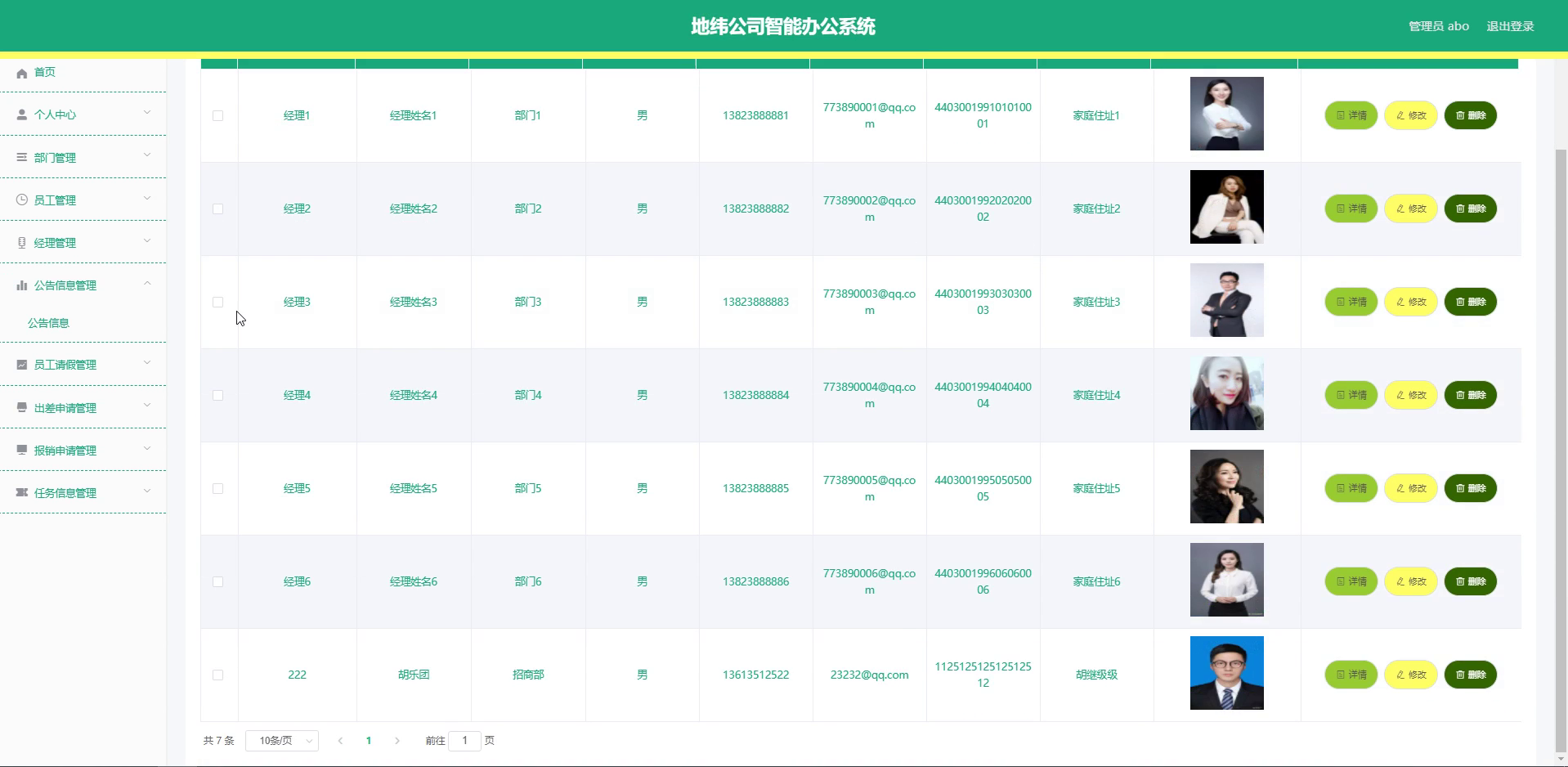The height and width of the screenshot is (767, 1568).
Task: Click email 23232@qq.com
Action: [869, 675]
